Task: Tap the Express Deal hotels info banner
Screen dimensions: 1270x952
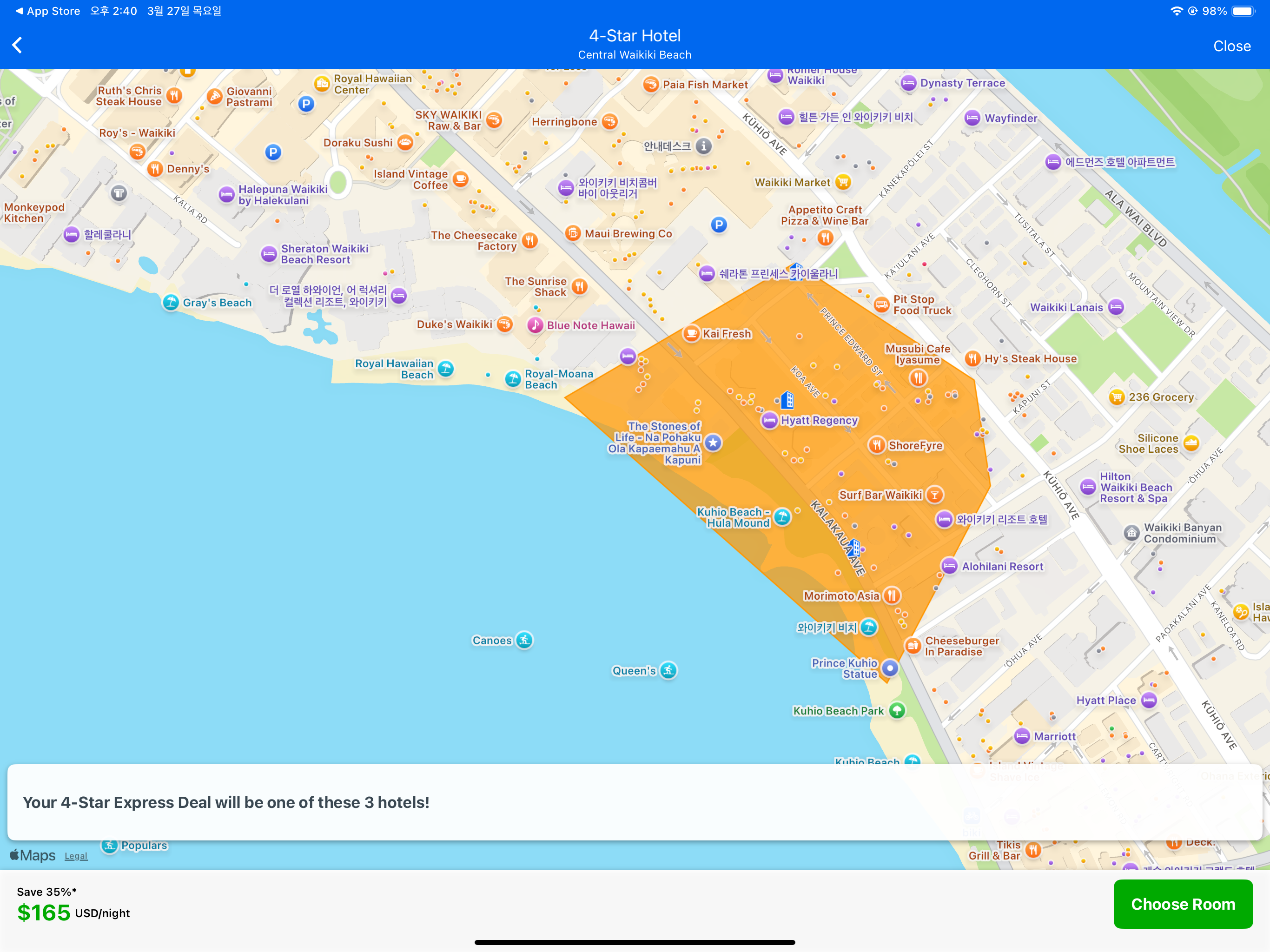Action: tap(635, 802)
